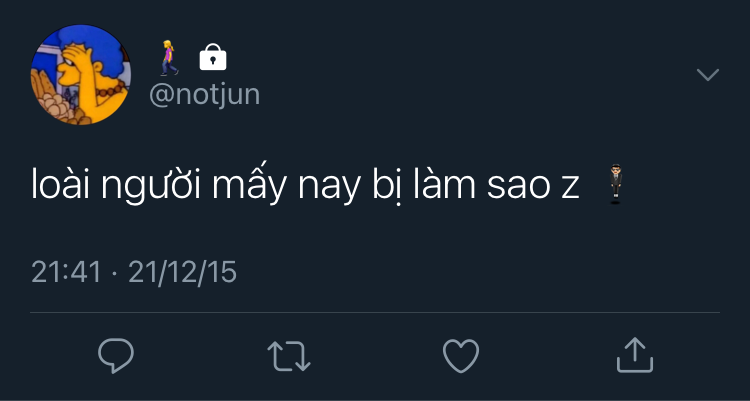Click the 21:41 tweet time
The height and width of the screenshot is (401, 750).
tap(66, 272)
